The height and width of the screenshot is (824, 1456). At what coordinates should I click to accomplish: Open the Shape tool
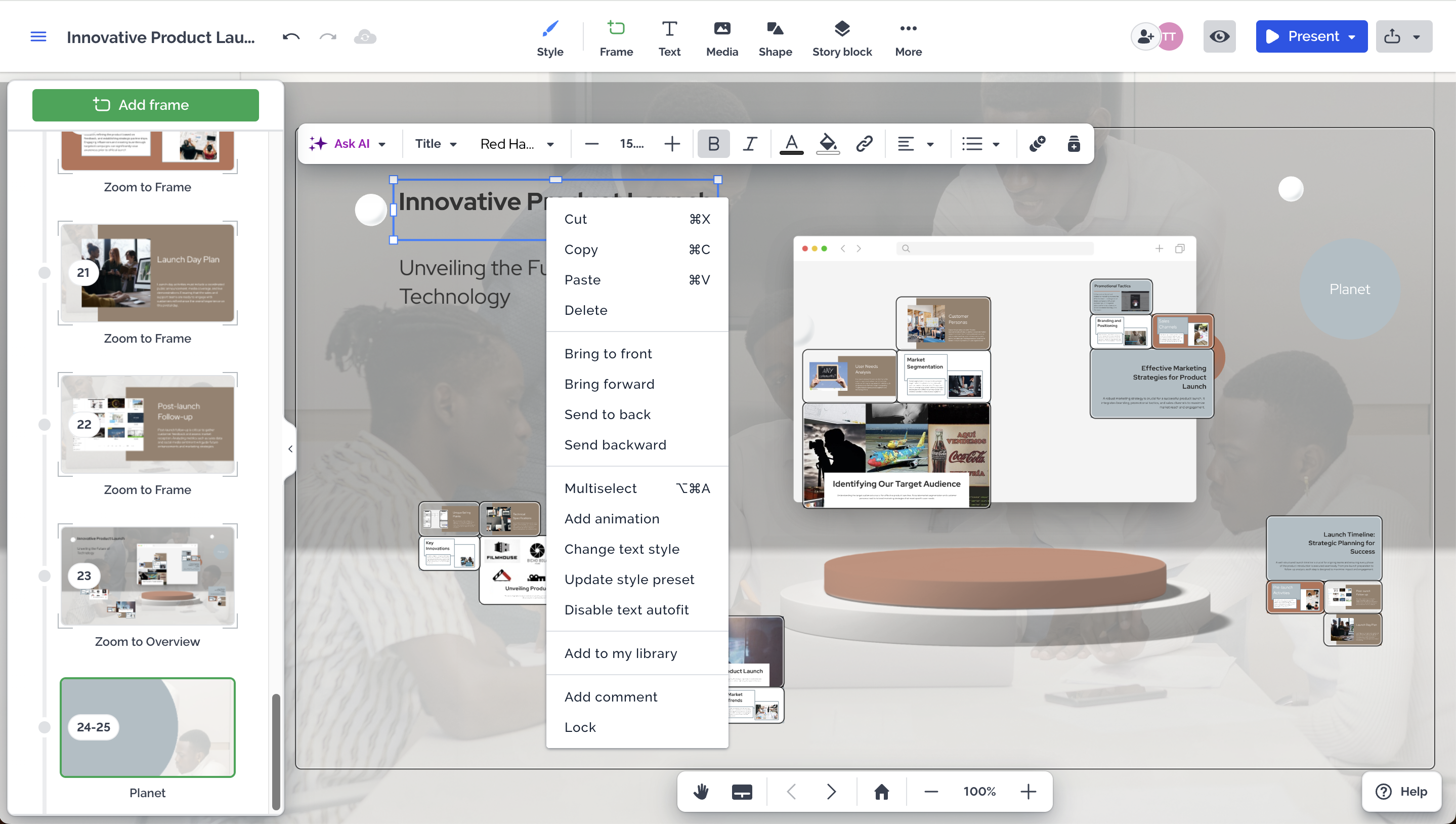click(775, 38)
